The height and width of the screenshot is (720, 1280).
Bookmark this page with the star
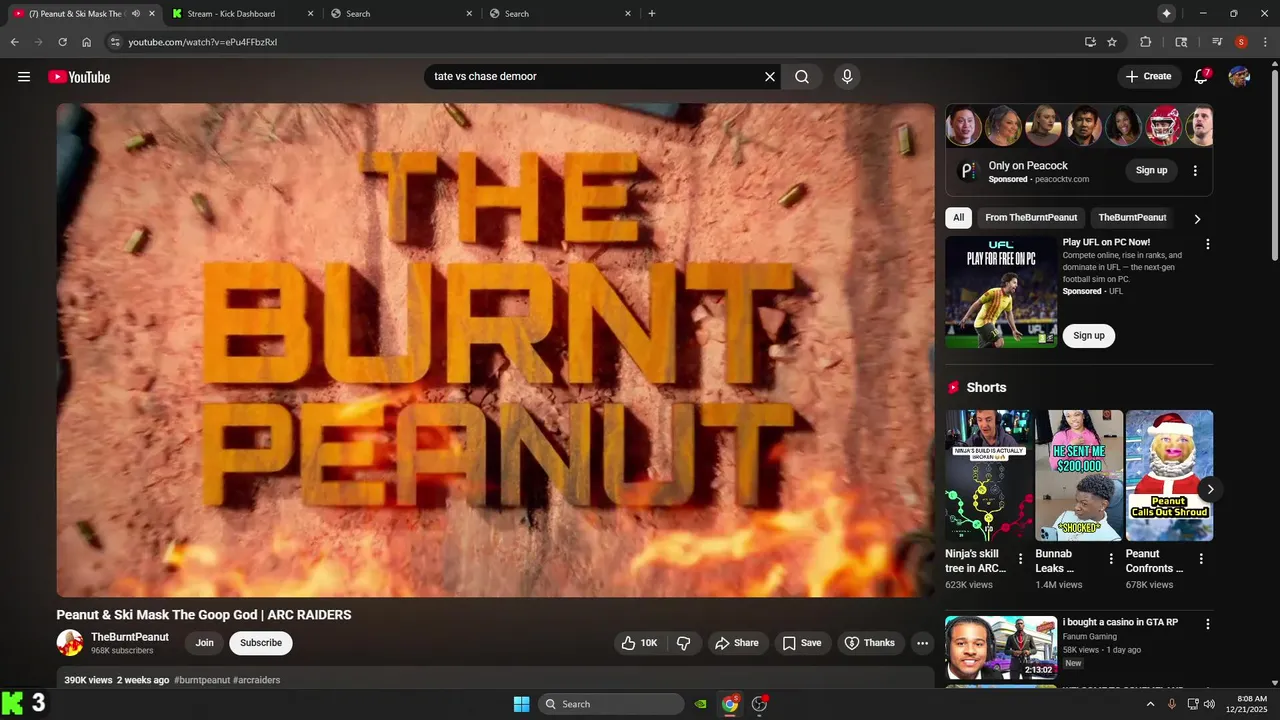1112,42
